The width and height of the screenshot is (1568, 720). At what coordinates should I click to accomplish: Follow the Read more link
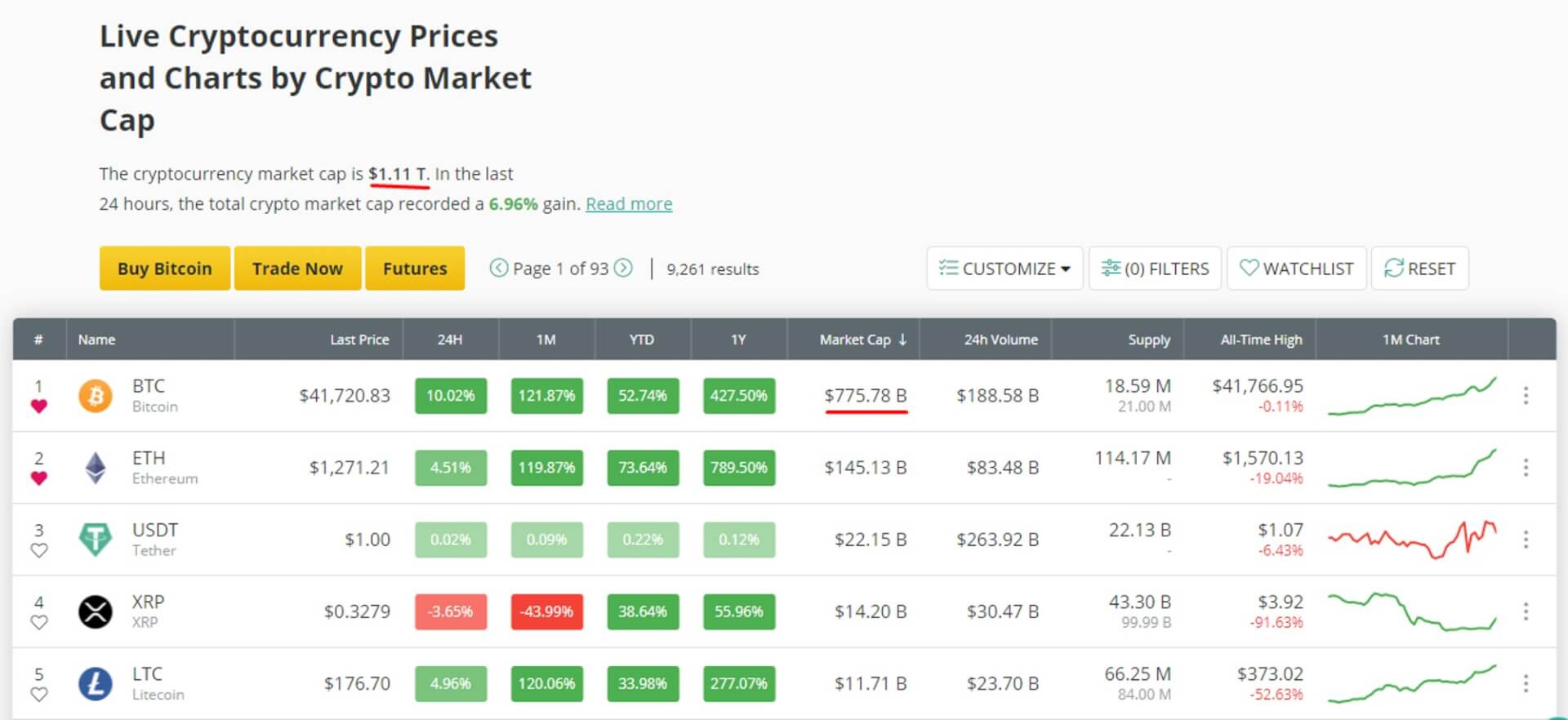[x=629, y=204]
